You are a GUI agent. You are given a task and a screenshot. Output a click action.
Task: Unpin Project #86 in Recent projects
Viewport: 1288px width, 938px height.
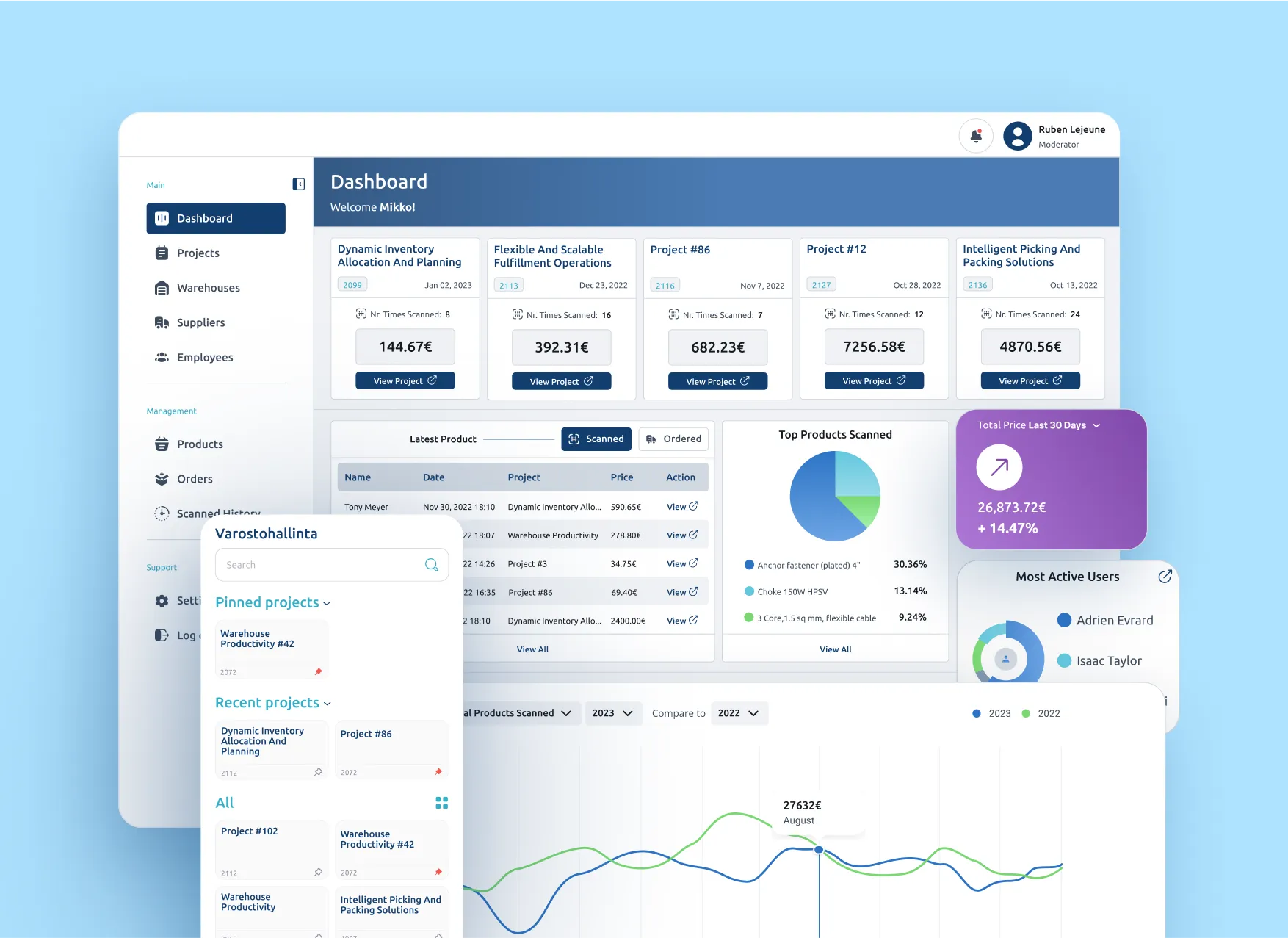coord(438,772)
